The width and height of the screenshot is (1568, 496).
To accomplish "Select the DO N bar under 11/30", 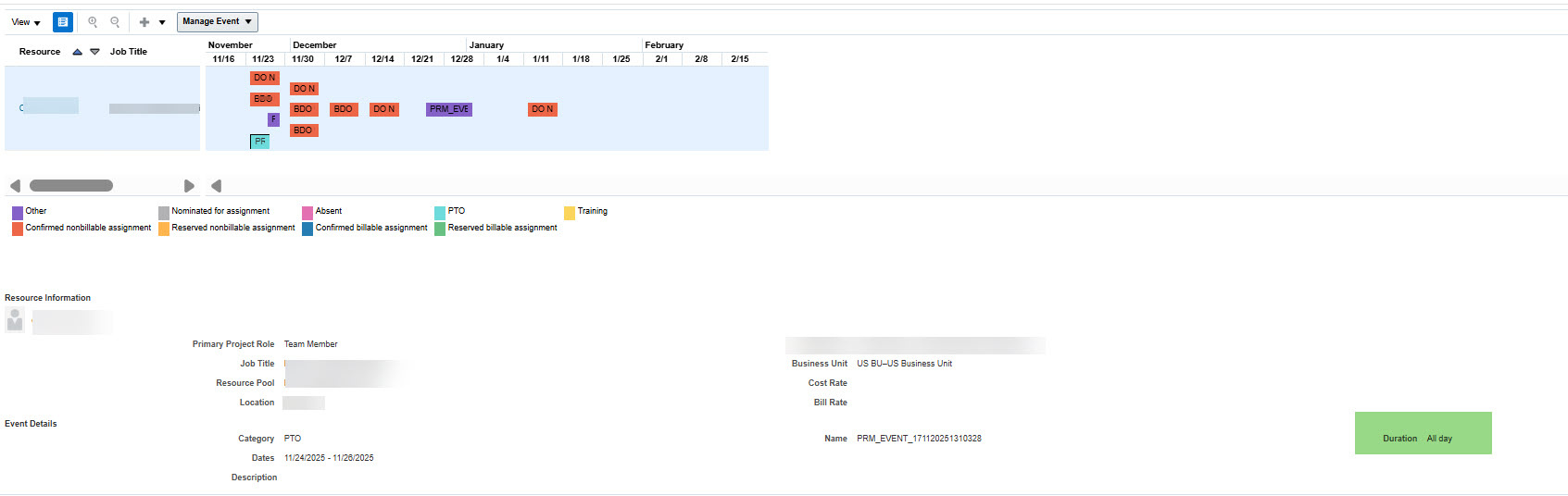I will [x=304, y=89].
